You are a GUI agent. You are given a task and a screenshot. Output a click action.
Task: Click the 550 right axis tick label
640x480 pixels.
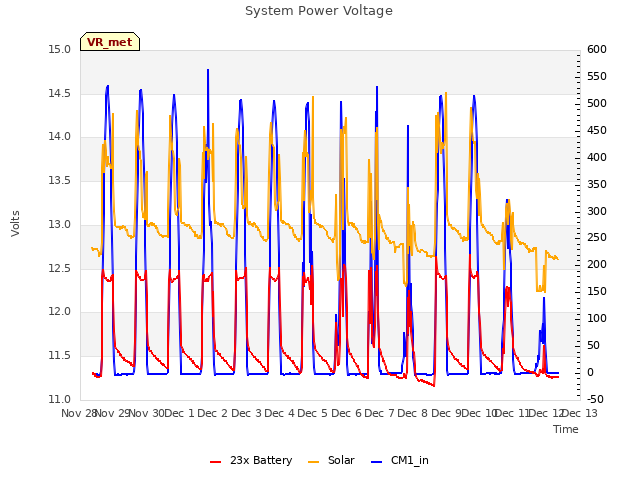click(x=597, y=77)
